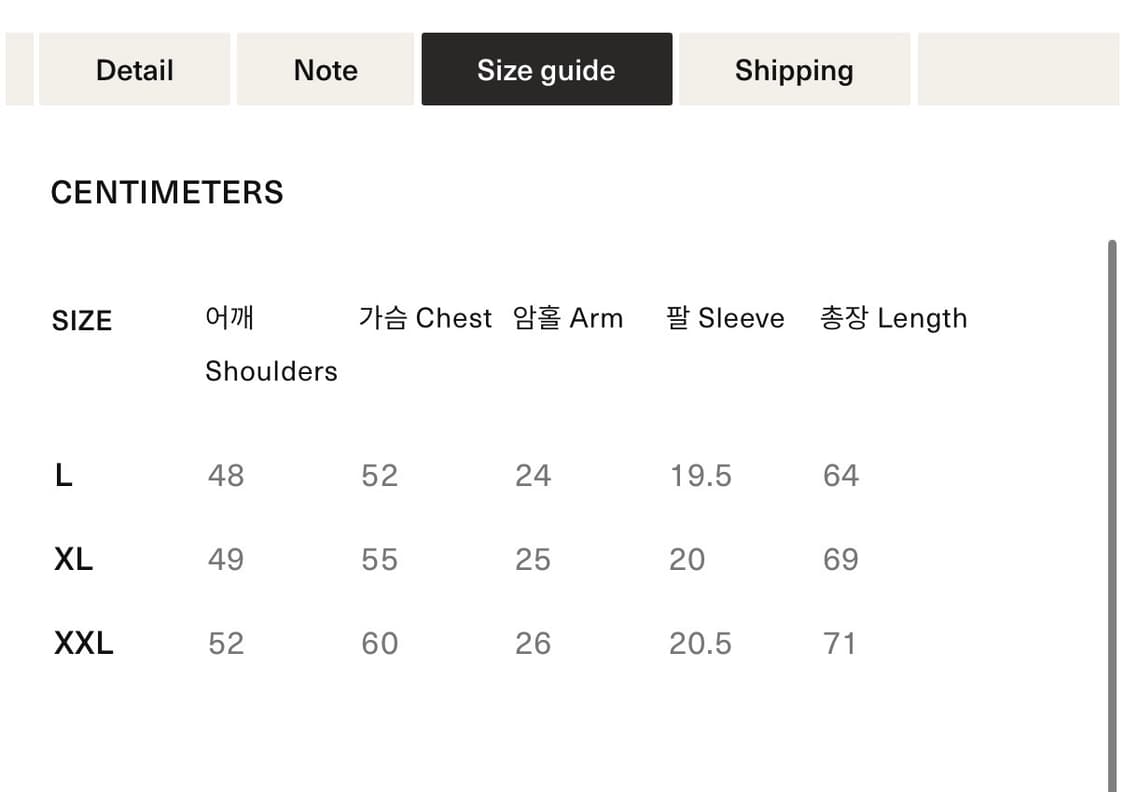This screenshot has height=792, width=1125.
Task: View the Shipping tab
Action: (x=794, y=69)
